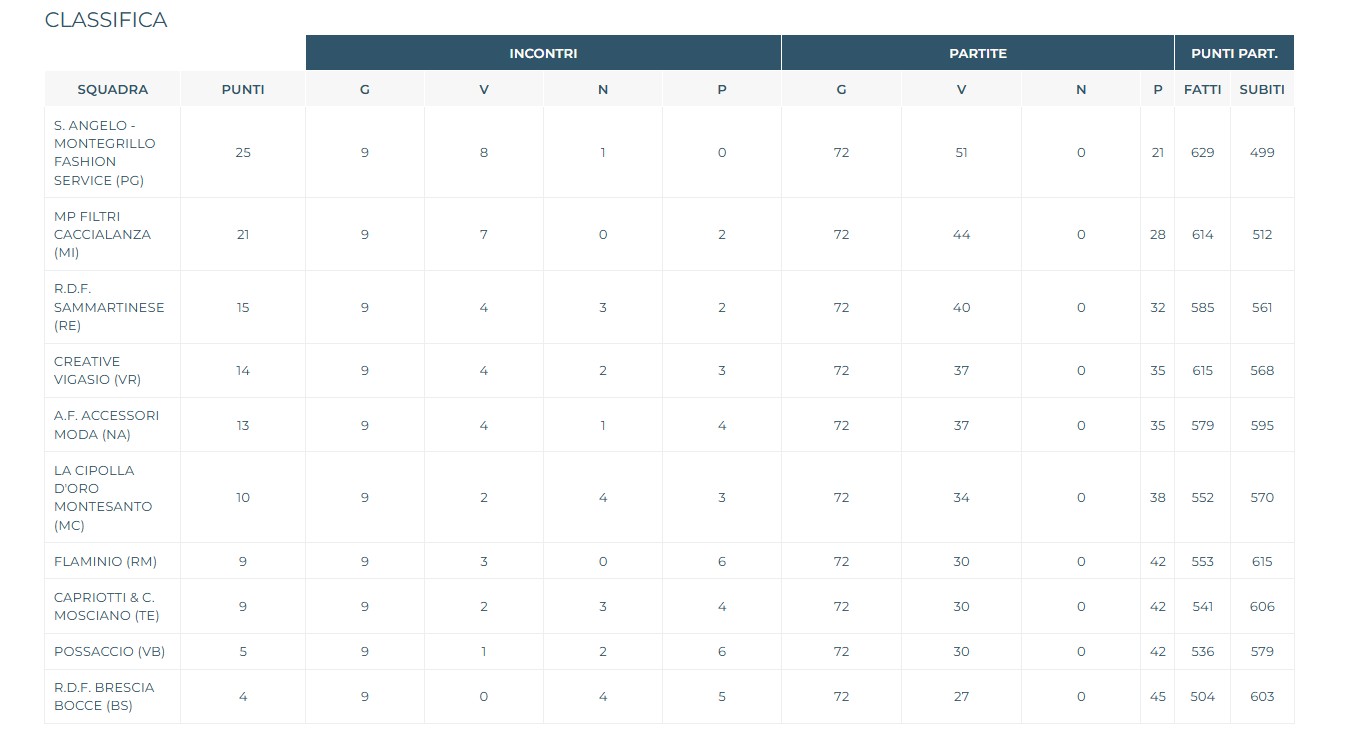Click the SQUADRA column header

point(112,89)
